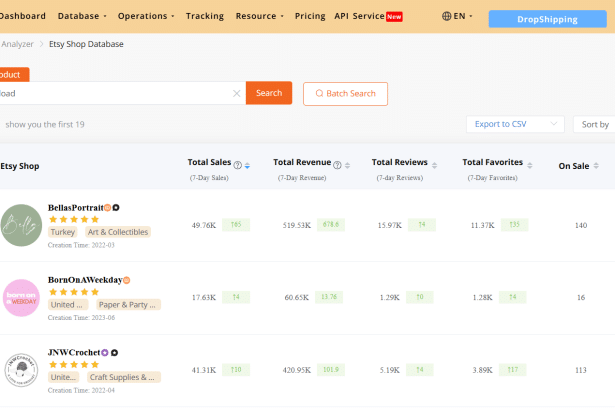The height and width of the screenshot is (410, 615).
Task: Click black badge next to JNWCrochet
Action: pos(114,353)
